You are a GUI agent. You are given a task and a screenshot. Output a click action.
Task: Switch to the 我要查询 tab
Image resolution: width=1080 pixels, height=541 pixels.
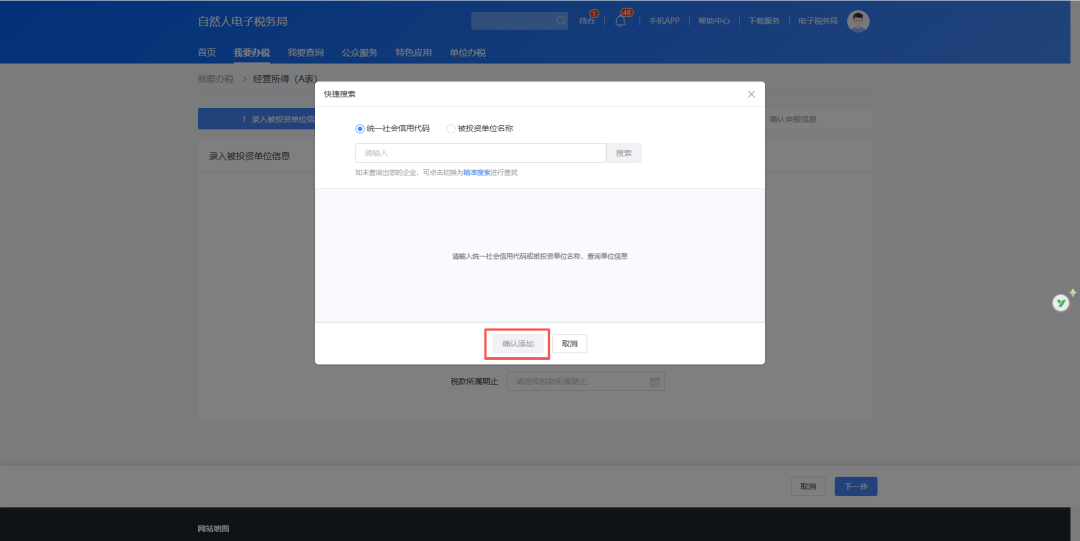click(305, 52)
